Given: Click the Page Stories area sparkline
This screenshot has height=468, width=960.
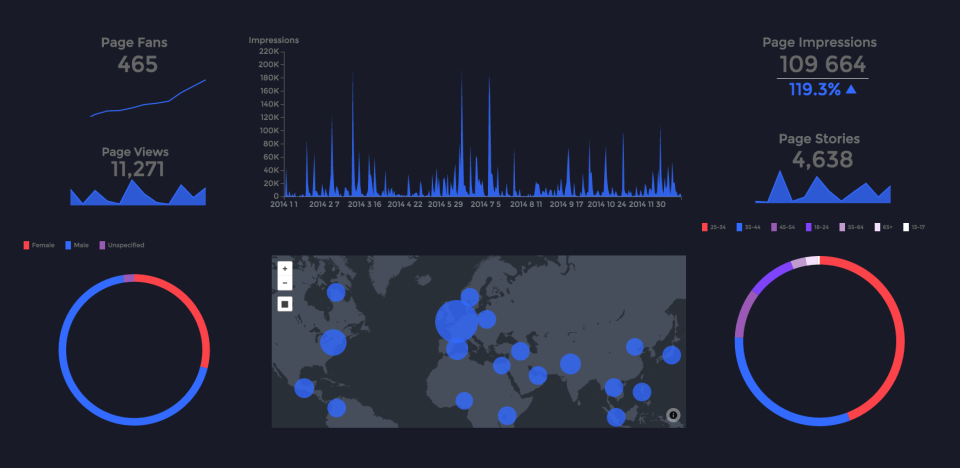Looking at the screenshot, I should click(x=823, y=187).
